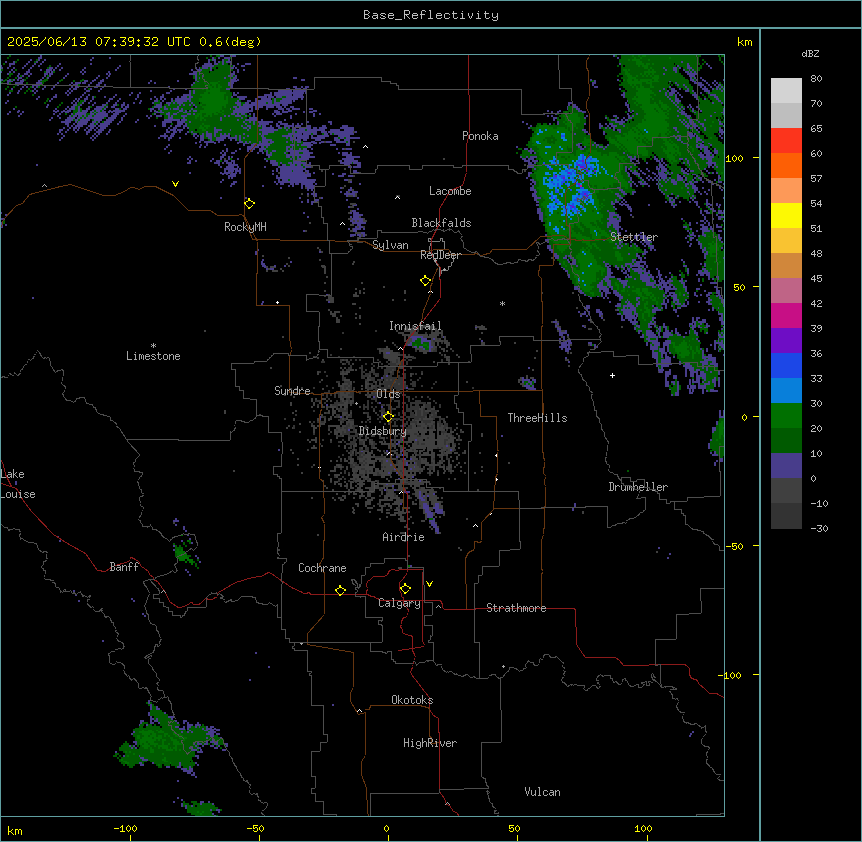Select the orange swatch in dBZ legend
Image resolution: width=862 pixels, height=842 pixels.
pos(786,165)
